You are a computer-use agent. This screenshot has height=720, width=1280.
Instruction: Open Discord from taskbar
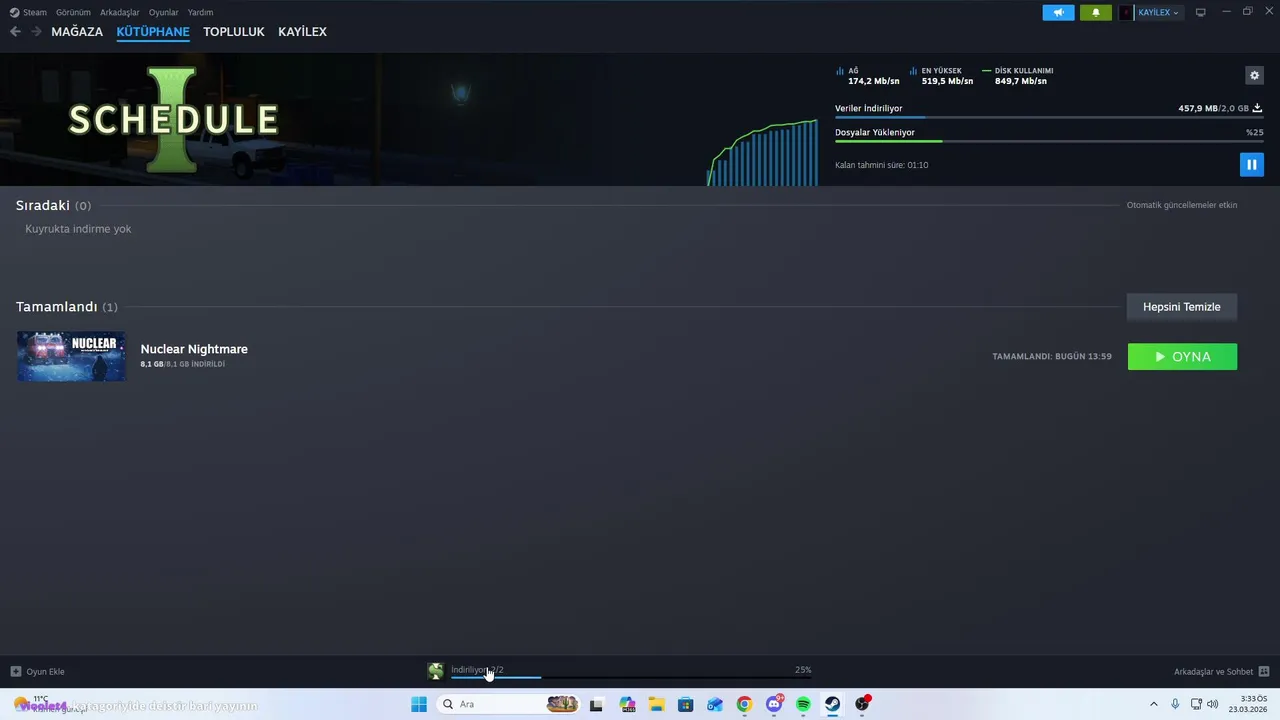(x=774, y=704)
